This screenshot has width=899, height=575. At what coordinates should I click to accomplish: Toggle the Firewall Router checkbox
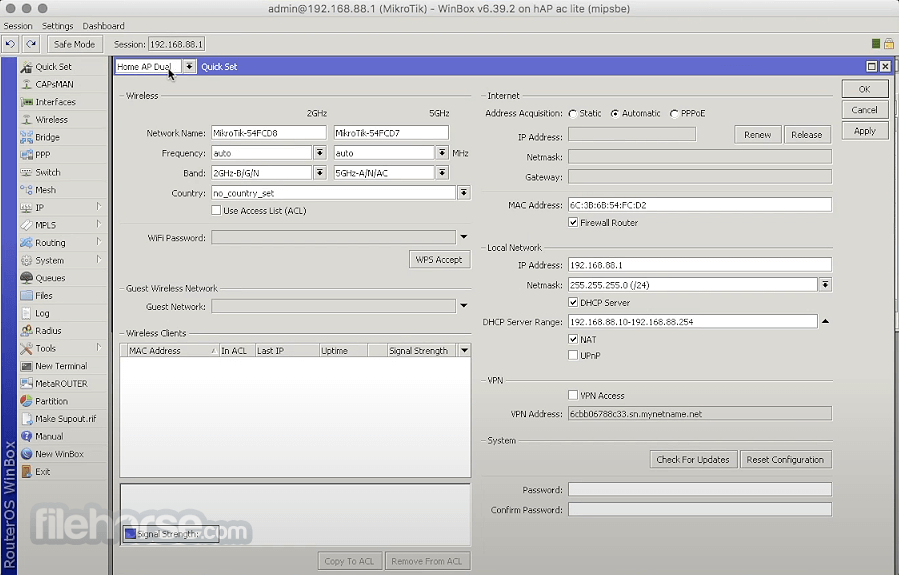573,222
